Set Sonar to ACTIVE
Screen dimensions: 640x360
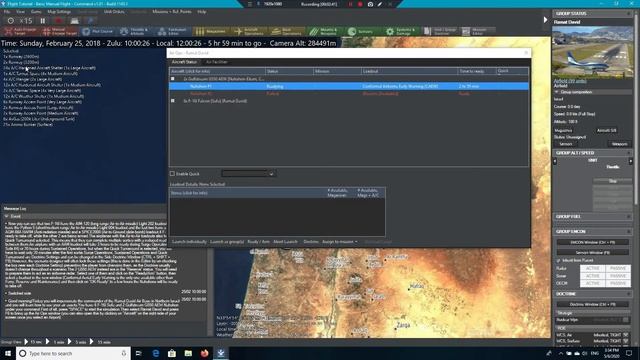593,276
